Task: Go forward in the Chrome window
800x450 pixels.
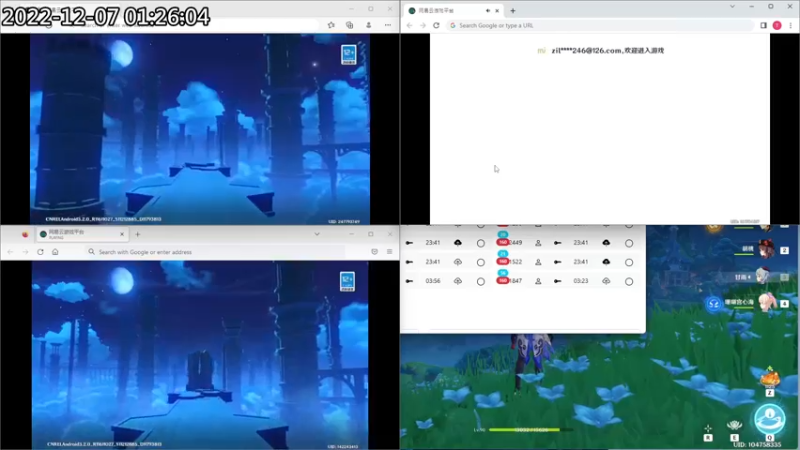Action: [422, 26]
